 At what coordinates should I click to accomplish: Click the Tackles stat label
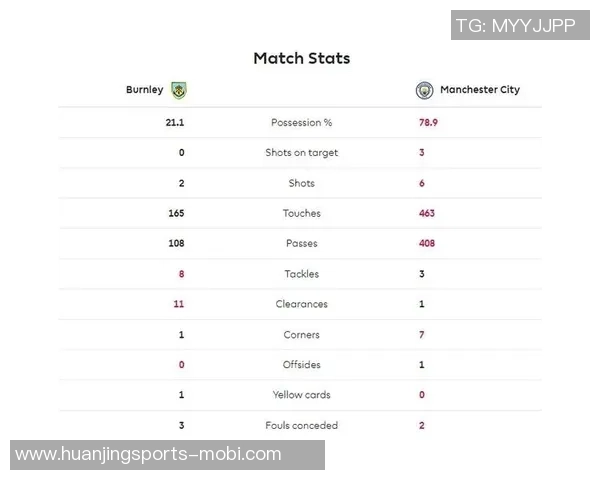301,274
